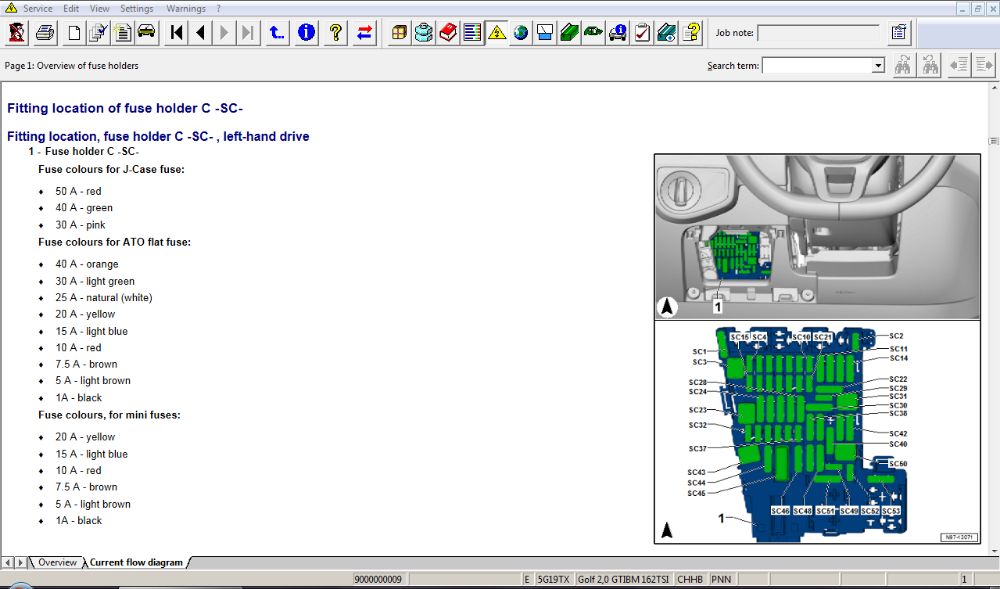Click the yellow question mark help icon
Image resolution: width=1000 pixels, height=589 pixels.
(336, 33)
